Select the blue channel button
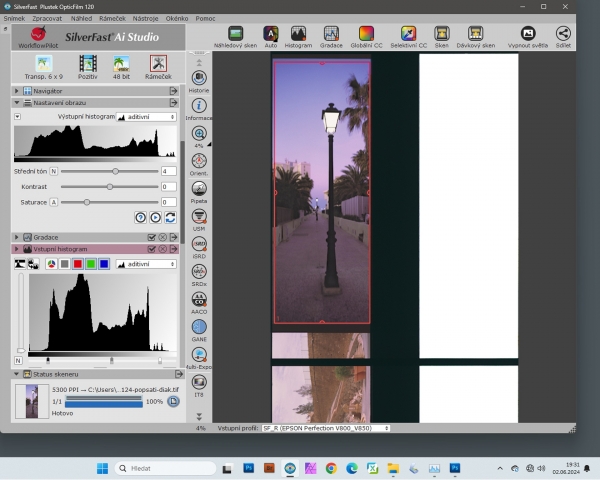 104,264
